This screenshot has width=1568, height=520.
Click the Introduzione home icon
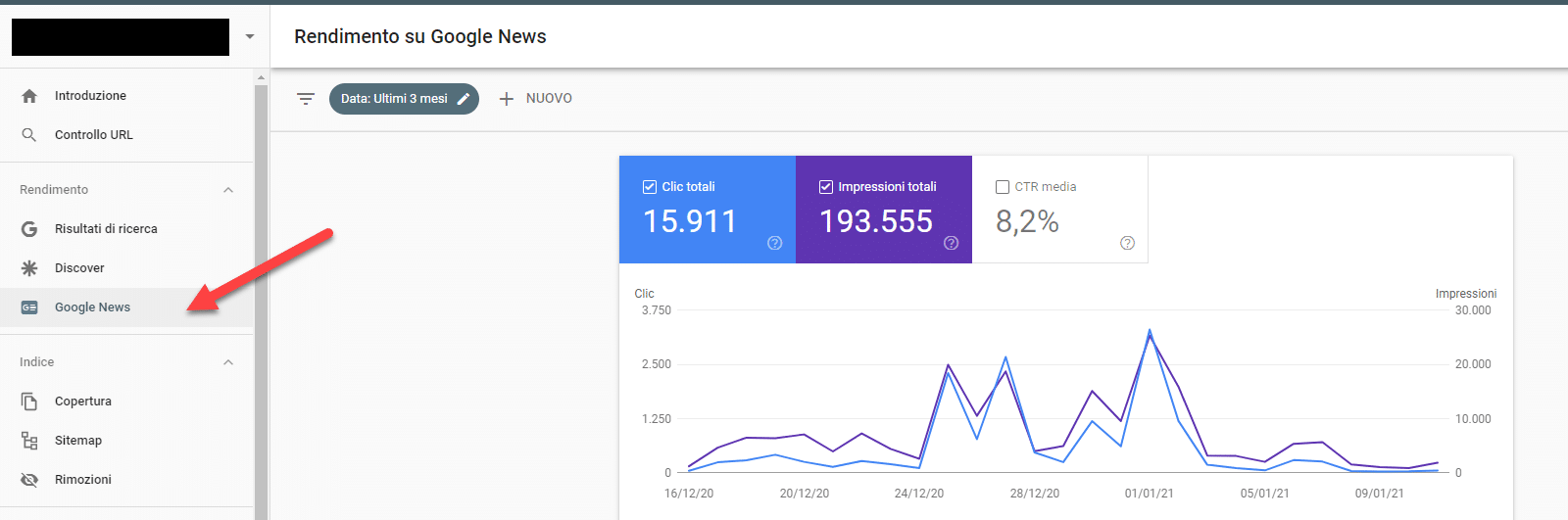coord(29,96)
